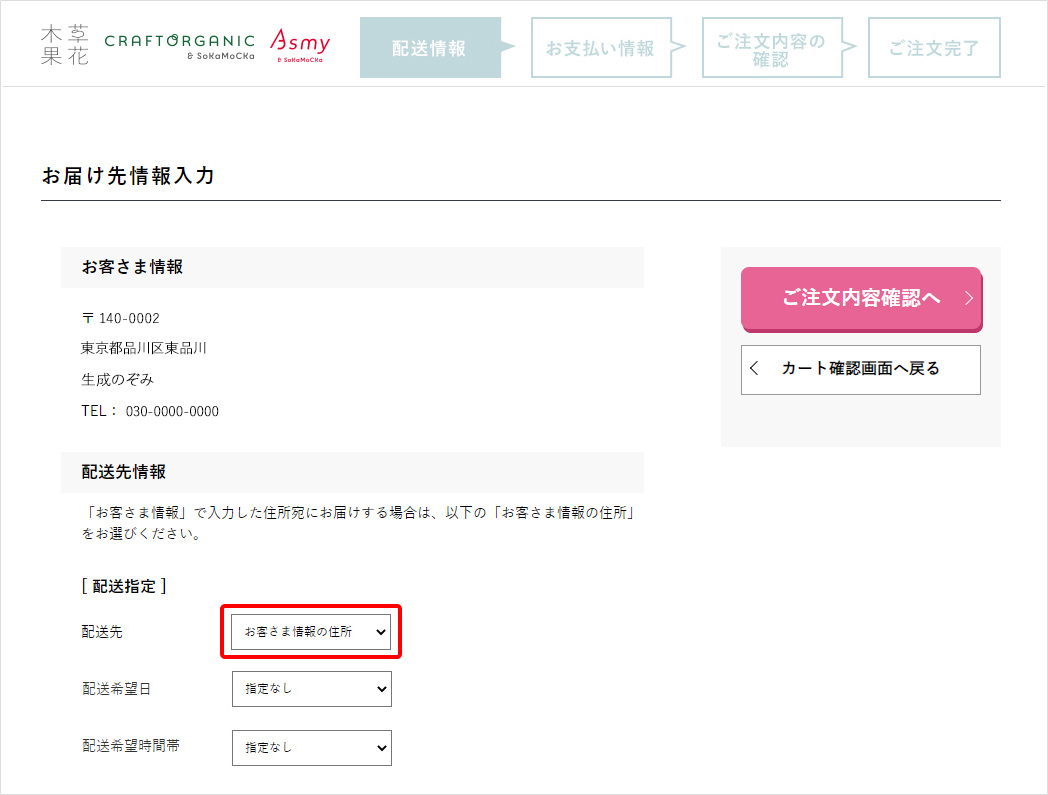Click the 木草果花 logo
The height and width of the screenshot is (795, 1048).
click(x=65, y=45)
